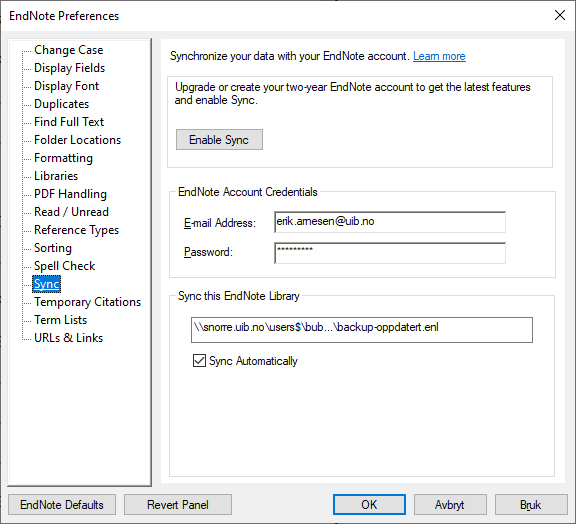The image size is (576, 524).
Task: Select Read / Unread category
Action: [x=71, y=212]
